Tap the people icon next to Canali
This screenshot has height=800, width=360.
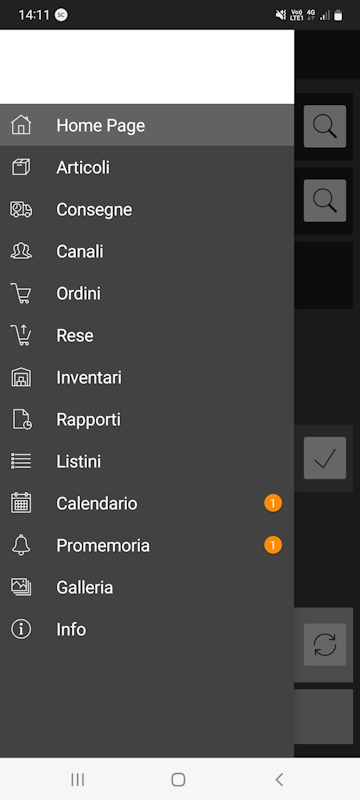coord(21,251)
